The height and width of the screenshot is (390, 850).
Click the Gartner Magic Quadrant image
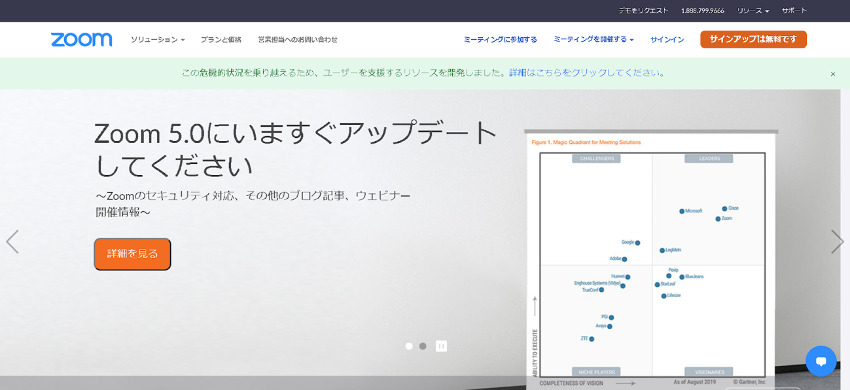(x=651, y=260)
